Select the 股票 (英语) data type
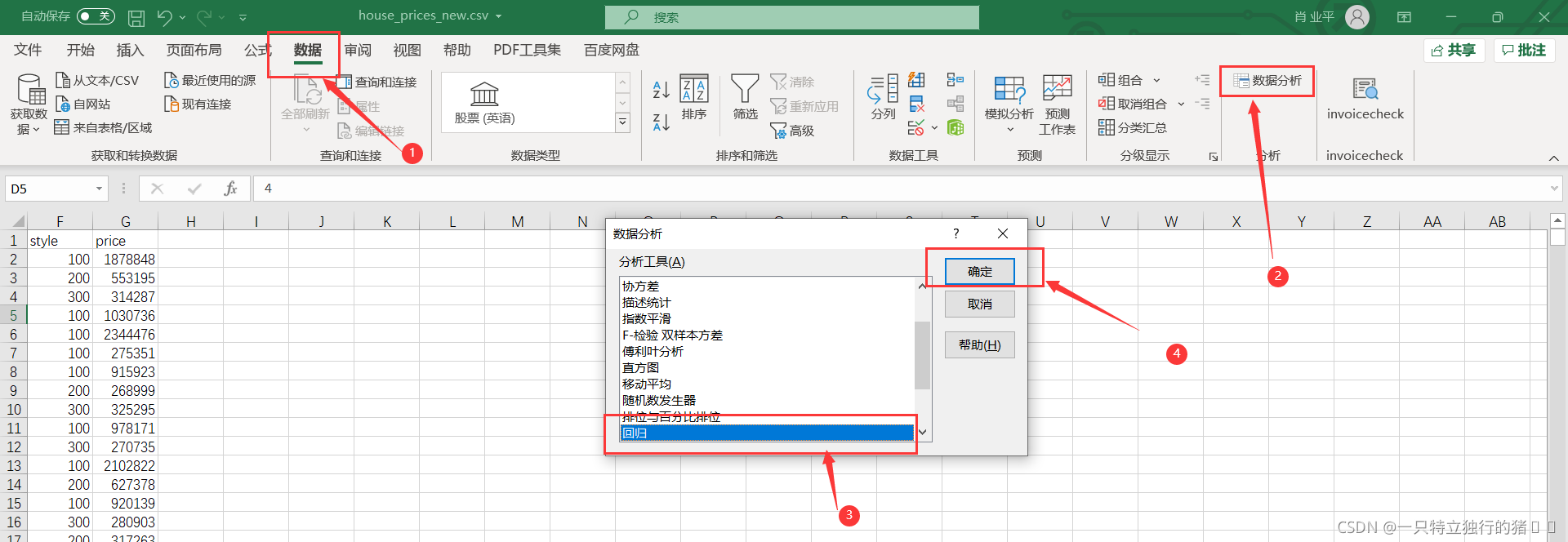This screenshot has height=542, width=1568. click(x=484, y=103)
